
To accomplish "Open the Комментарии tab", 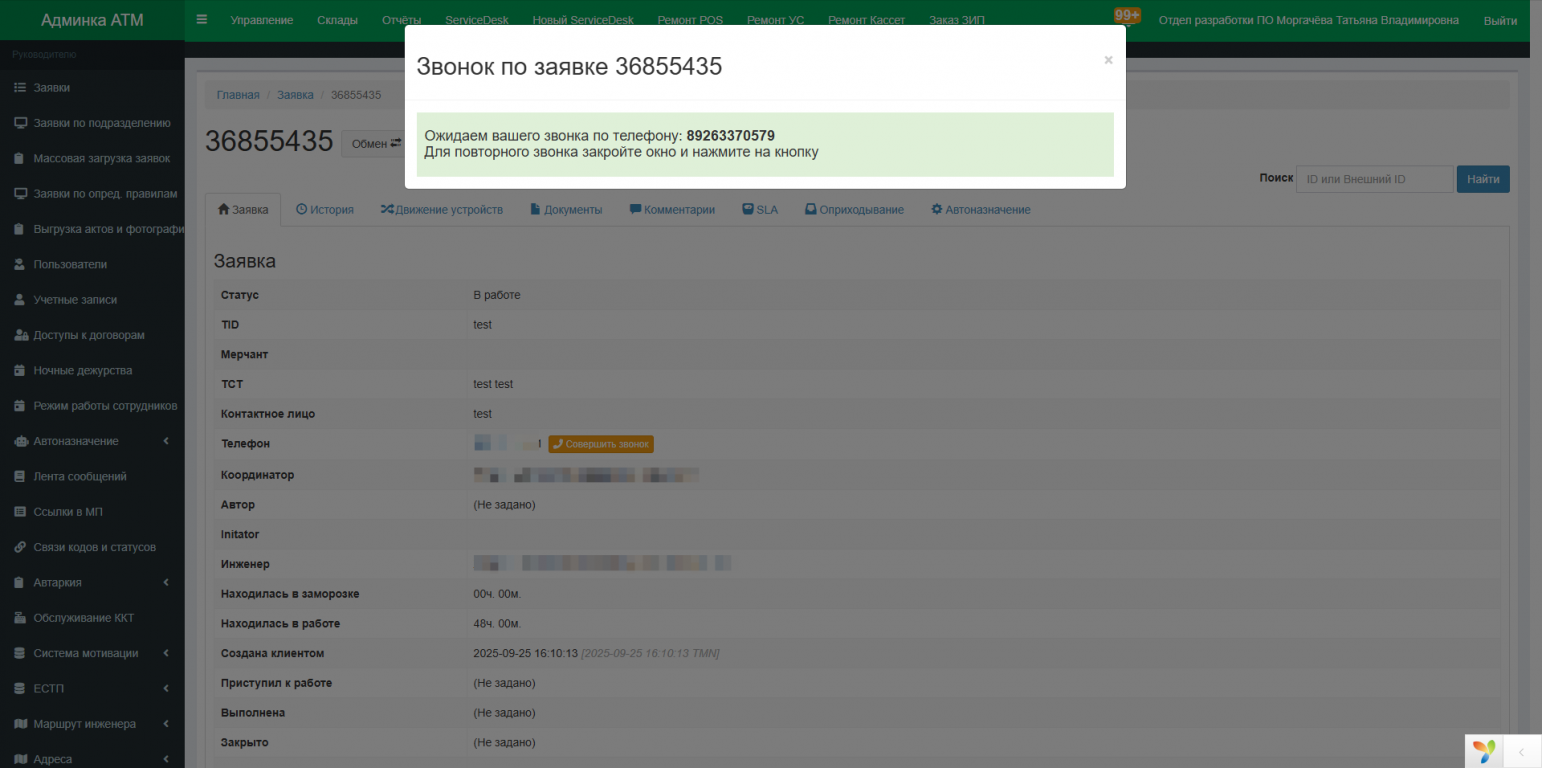I will click(x=672, y=210).
